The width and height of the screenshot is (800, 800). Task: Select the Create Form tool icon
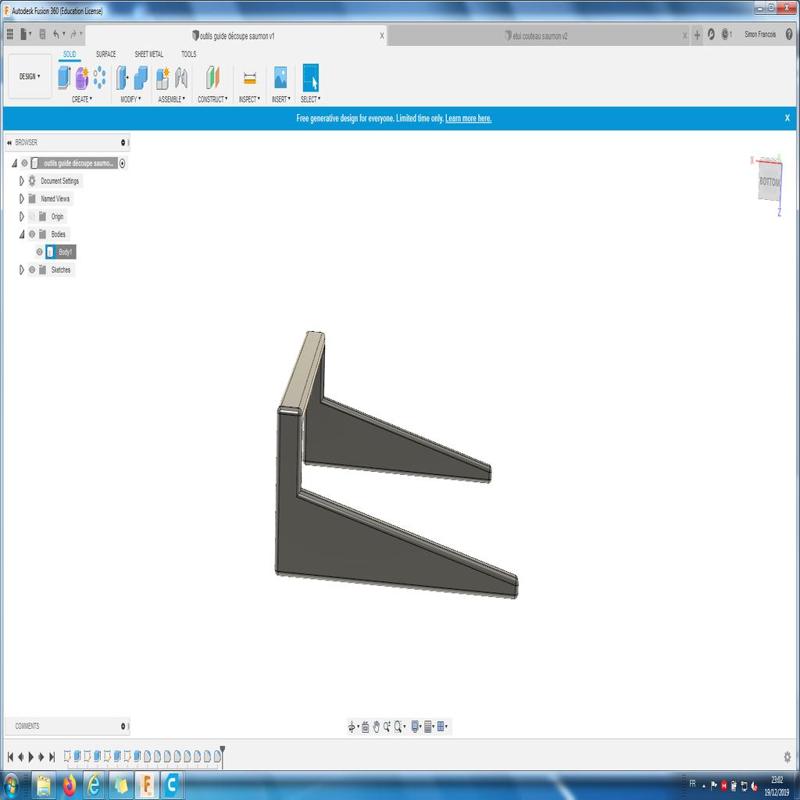coord(82,78)
